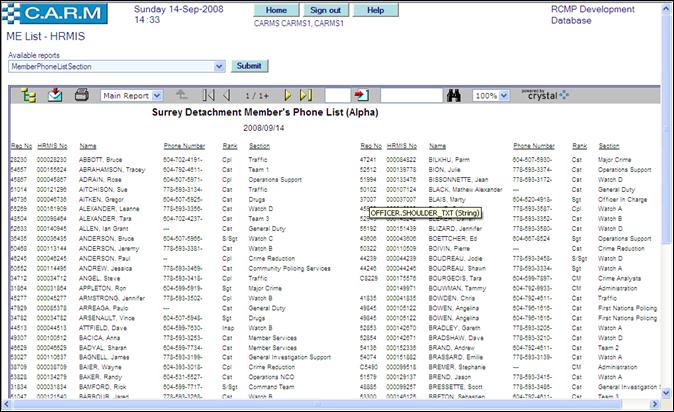The height and width of the screenshot is (412, 674).
Task: Advance to the next page
Action: [x=288, y=95]
